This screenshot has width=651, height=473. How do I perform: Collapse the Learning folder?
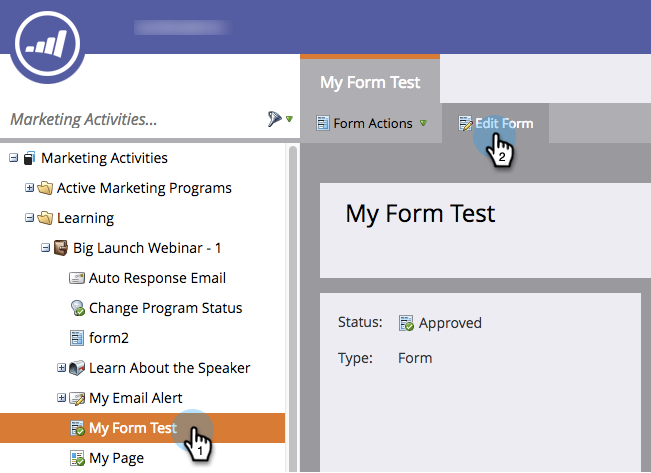pyautogui.click(x=29, y=218)
